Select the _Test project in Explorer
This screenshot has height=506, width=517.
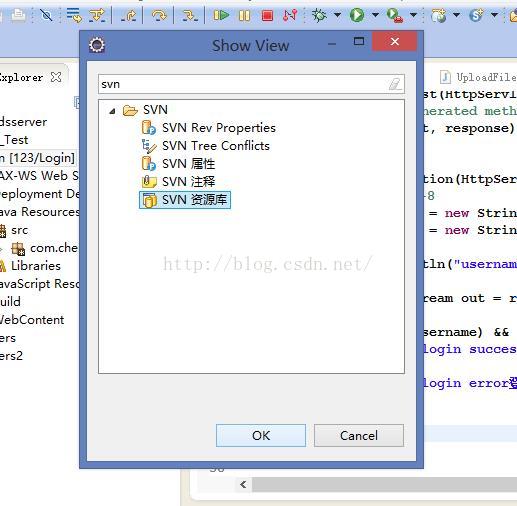pos(14,140)
